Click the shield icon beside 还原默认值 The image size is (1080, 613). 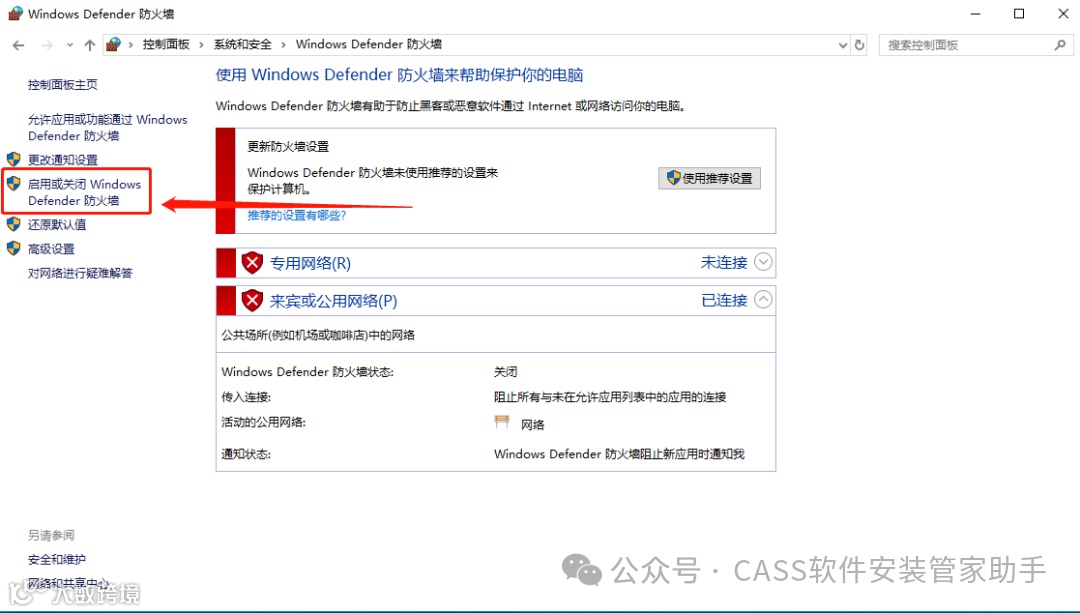(x=14, y=224)
